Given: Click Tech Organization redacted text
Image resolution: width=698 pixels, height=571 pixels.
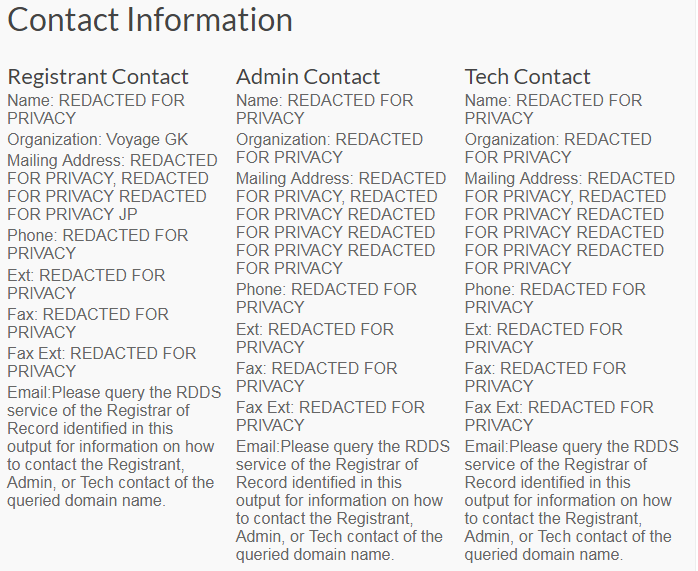Looking at the screenshot, I should click(x=558, y=148).
